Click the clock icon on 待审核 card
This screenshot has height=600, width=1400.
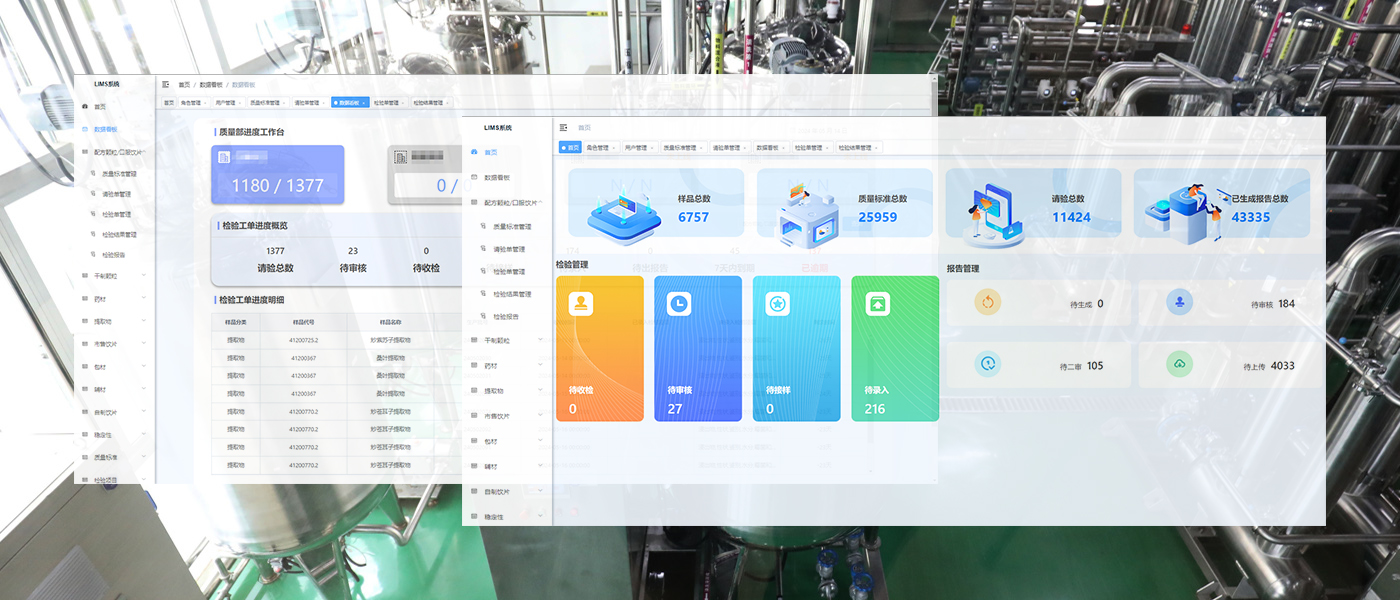coord(679,304)
